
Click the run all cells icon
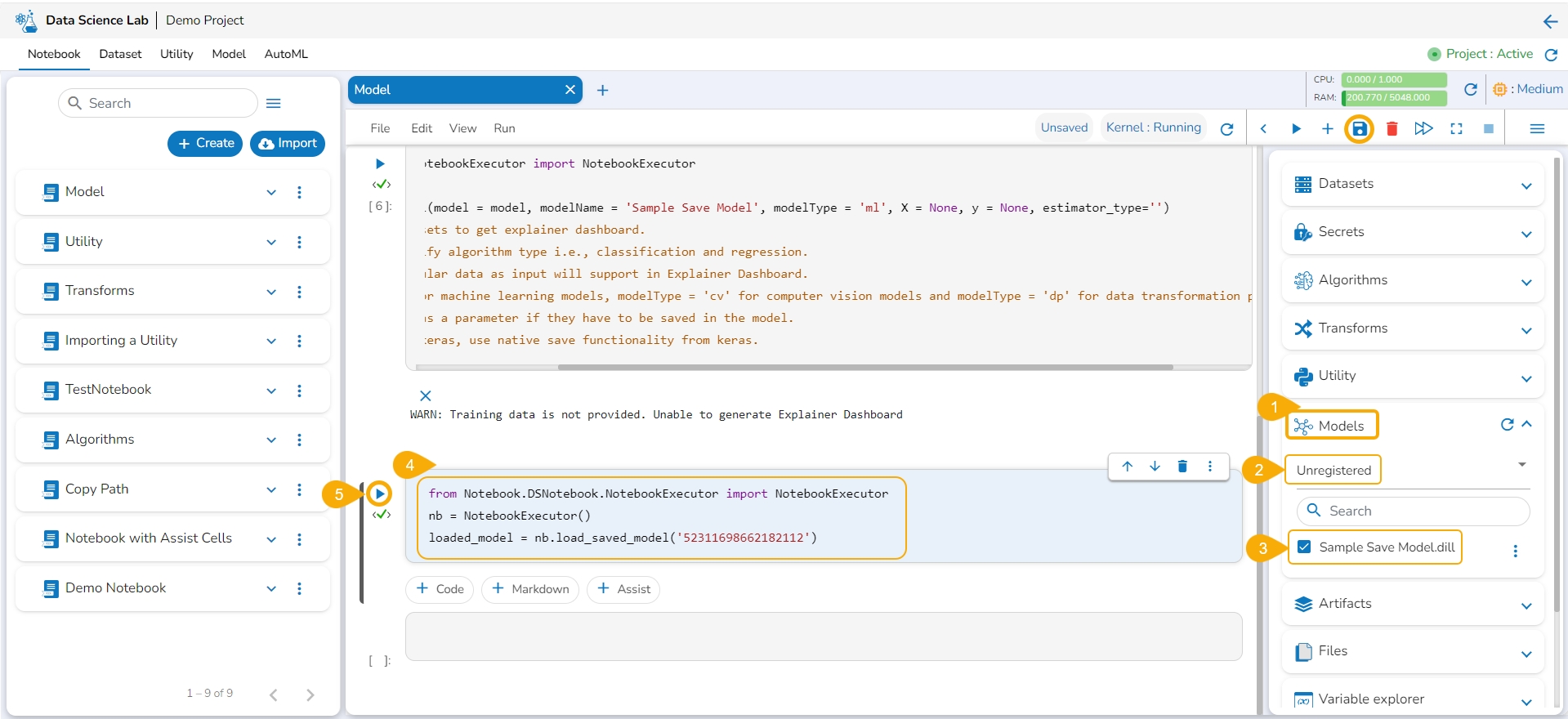[1423, 129]
